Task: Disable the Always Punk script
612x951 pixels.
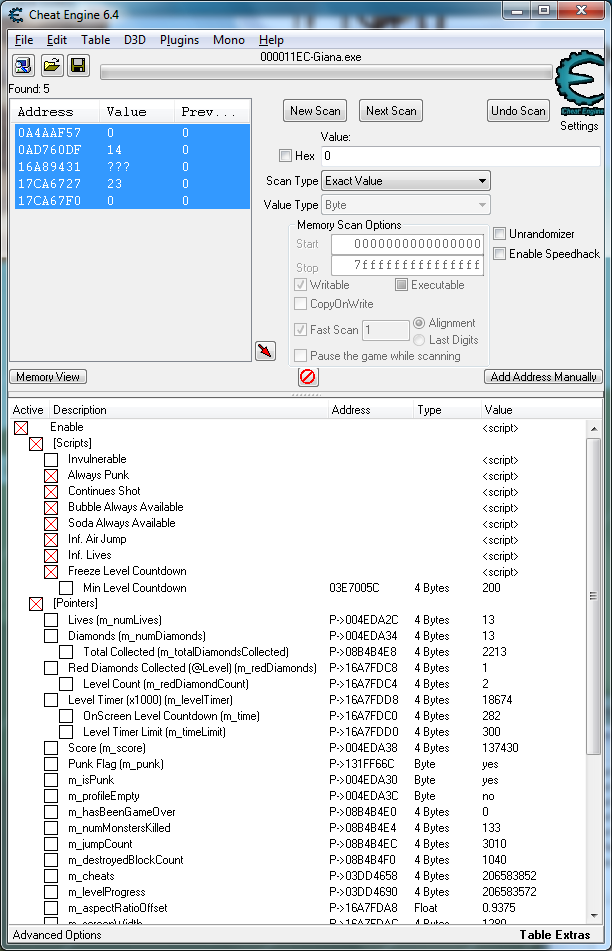Action: 51,476
